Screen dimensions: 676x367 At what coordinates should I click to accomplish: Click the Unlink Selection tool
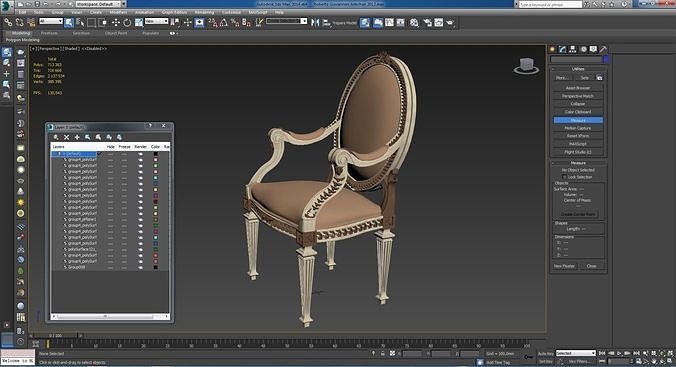19,22
